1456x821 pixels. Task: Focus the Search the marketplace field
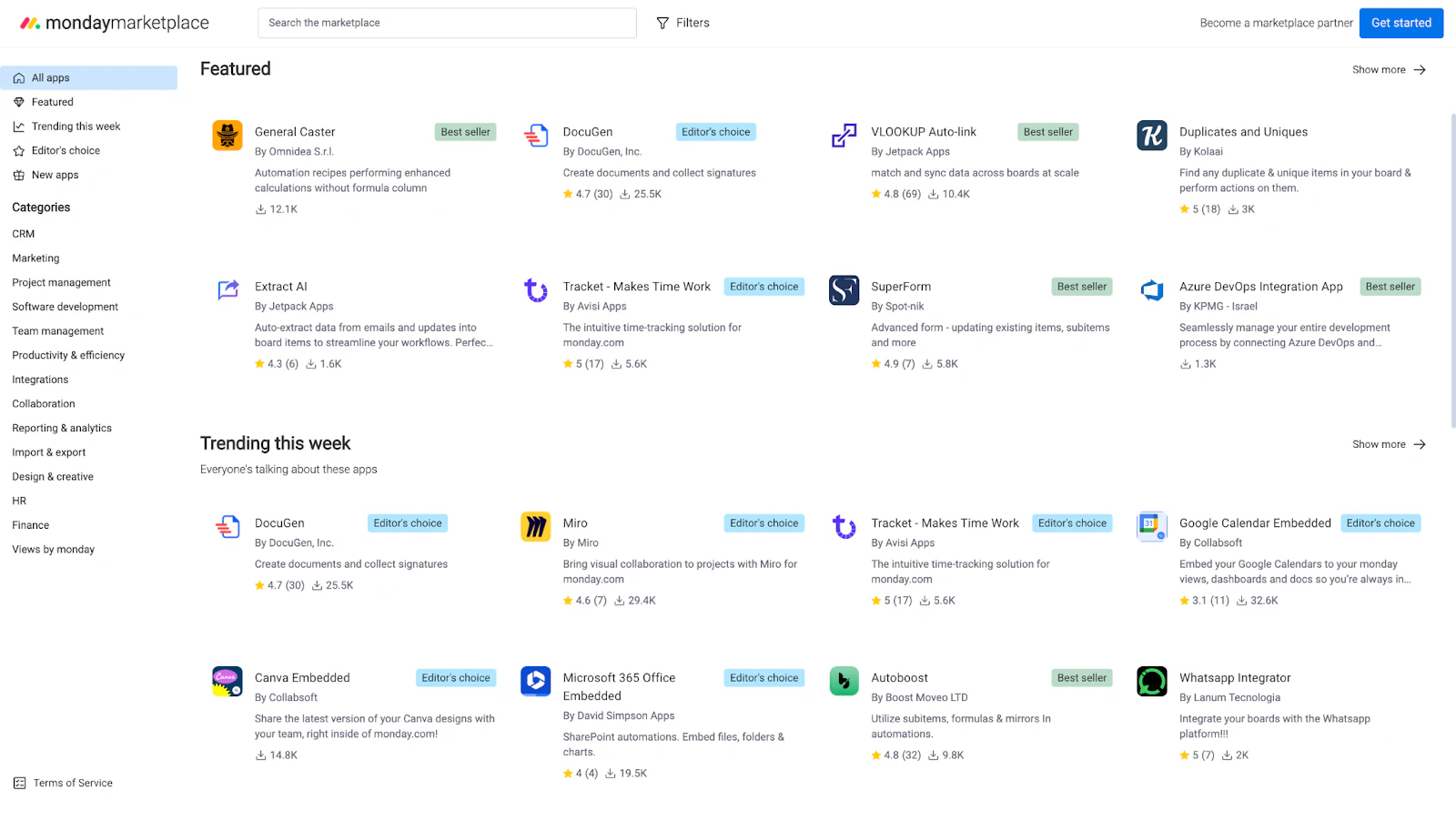point(447,23)
